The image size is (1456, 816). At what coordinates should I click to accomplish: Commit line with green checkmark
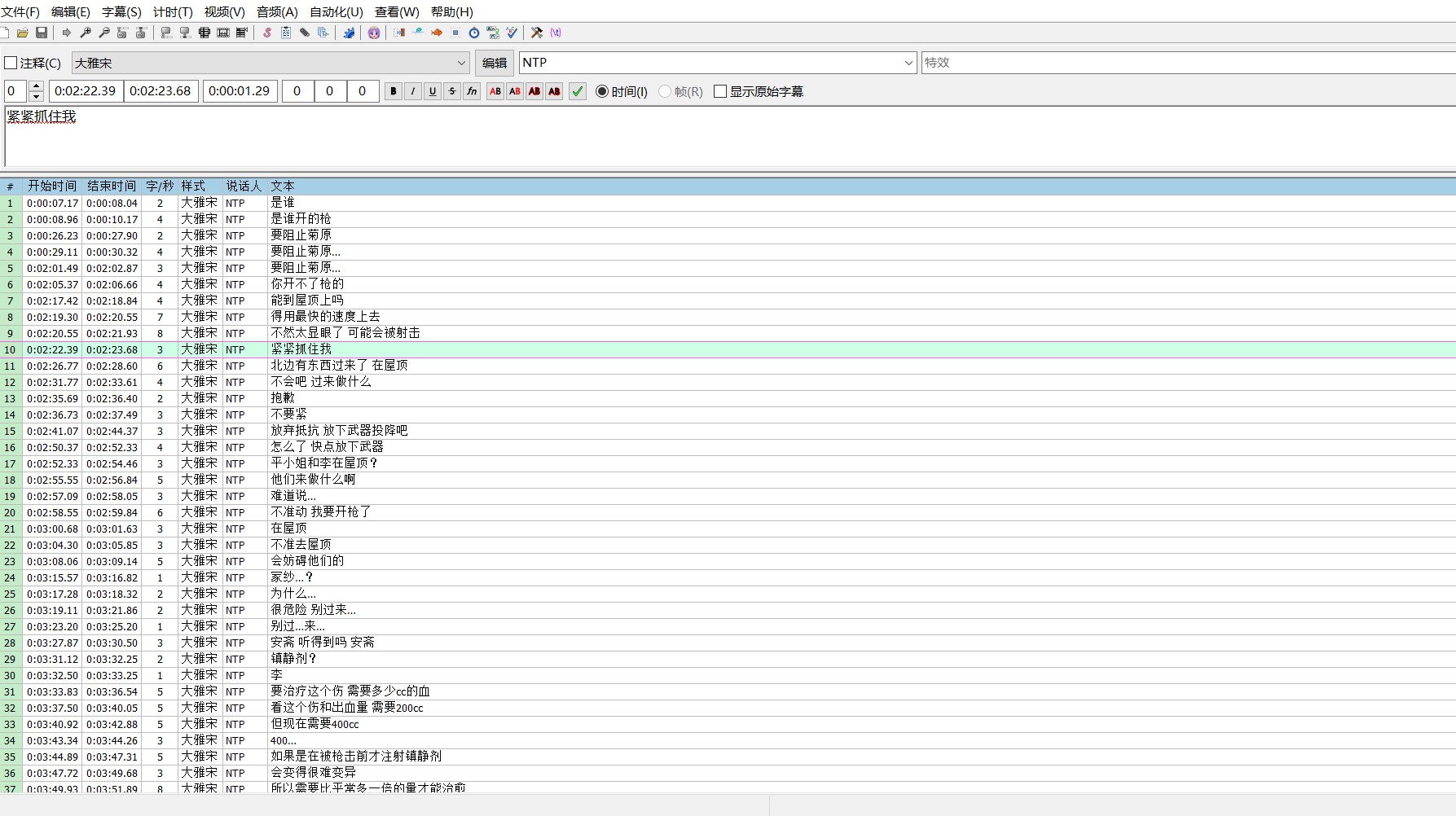point(578,91)
